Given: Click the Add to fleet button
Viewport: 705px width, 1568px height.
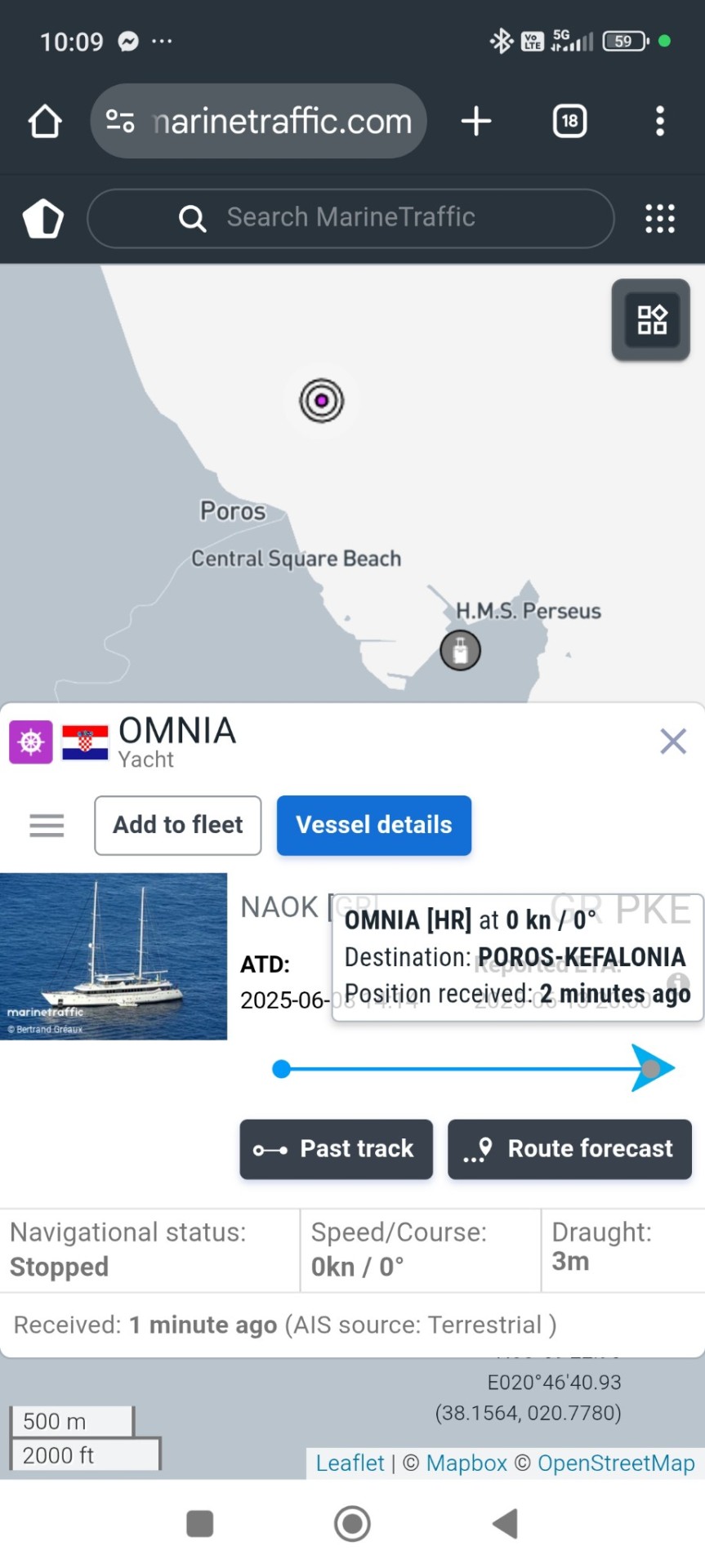Looking at the screenshot, I should [x=178, y=826].
